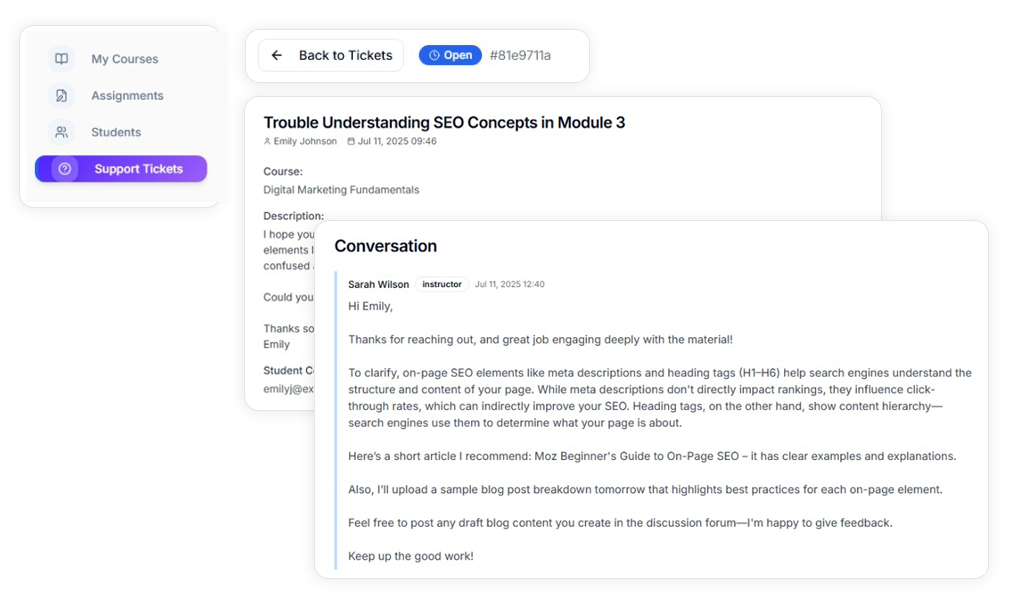The height and width of the screenshot is (610, 1019).
Task: Click the Trouble Understanding SEO Concepts ticket title
Action: (444, 123)
